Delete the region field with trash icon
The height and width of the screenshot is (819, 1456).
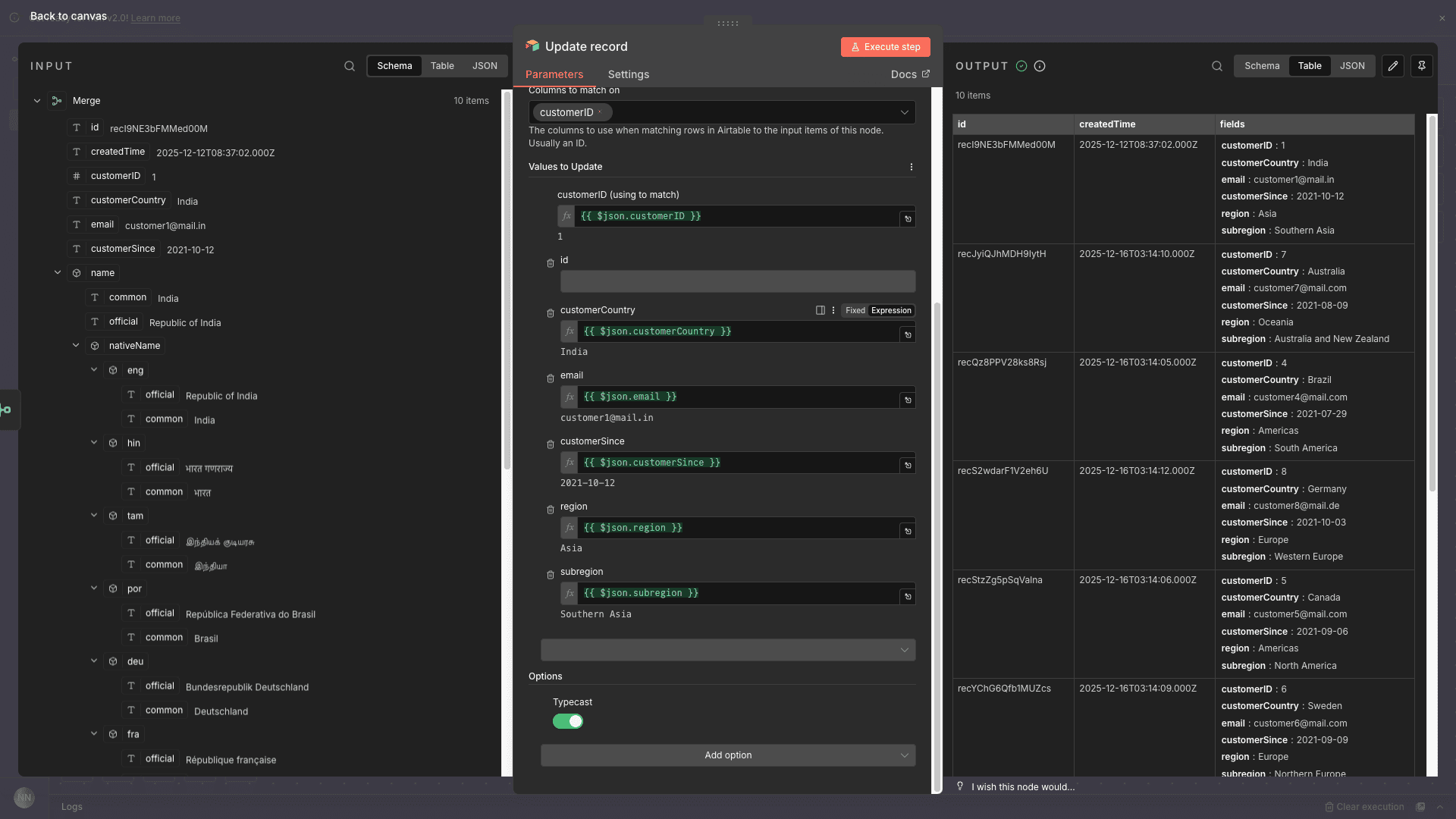[551, 510]
